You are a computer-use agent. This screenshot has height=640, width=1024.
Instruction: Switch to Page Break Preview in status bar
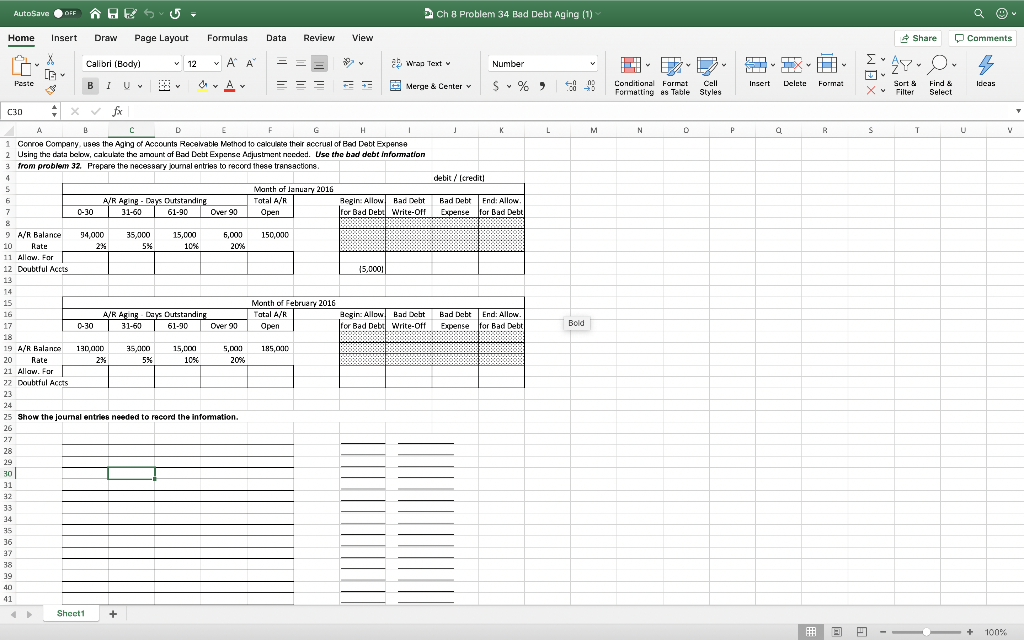click(861, 632)
